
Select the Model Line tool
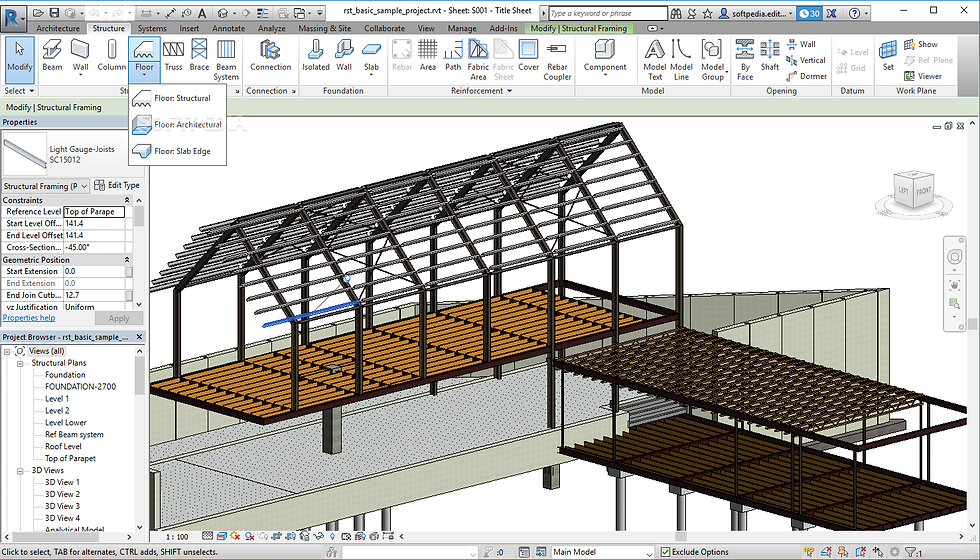point(681,60)
